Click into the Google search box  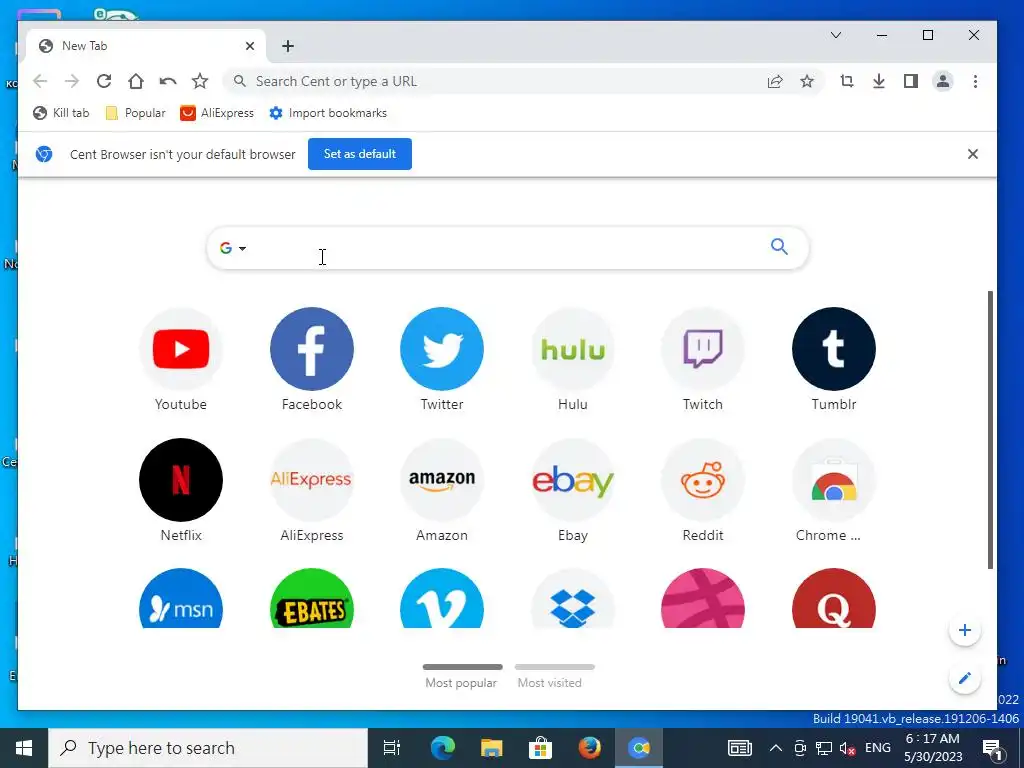(x=507, y=248)
